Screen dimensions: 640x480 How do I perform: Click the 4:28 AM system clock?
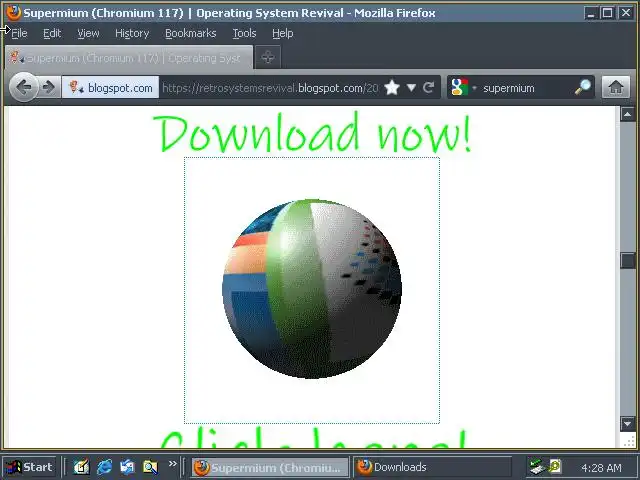(601, 468)
